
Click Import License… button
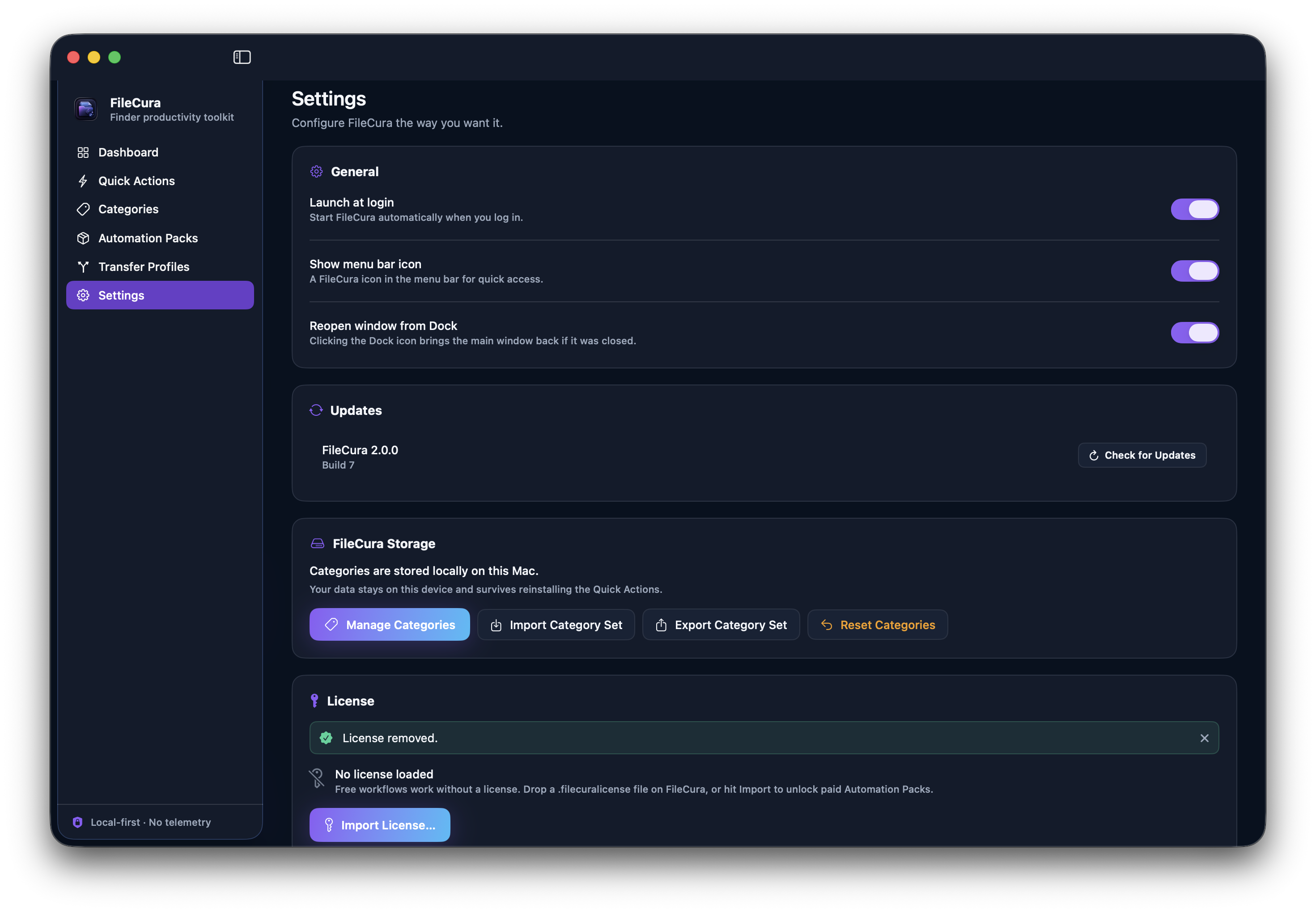click(380, 825)
